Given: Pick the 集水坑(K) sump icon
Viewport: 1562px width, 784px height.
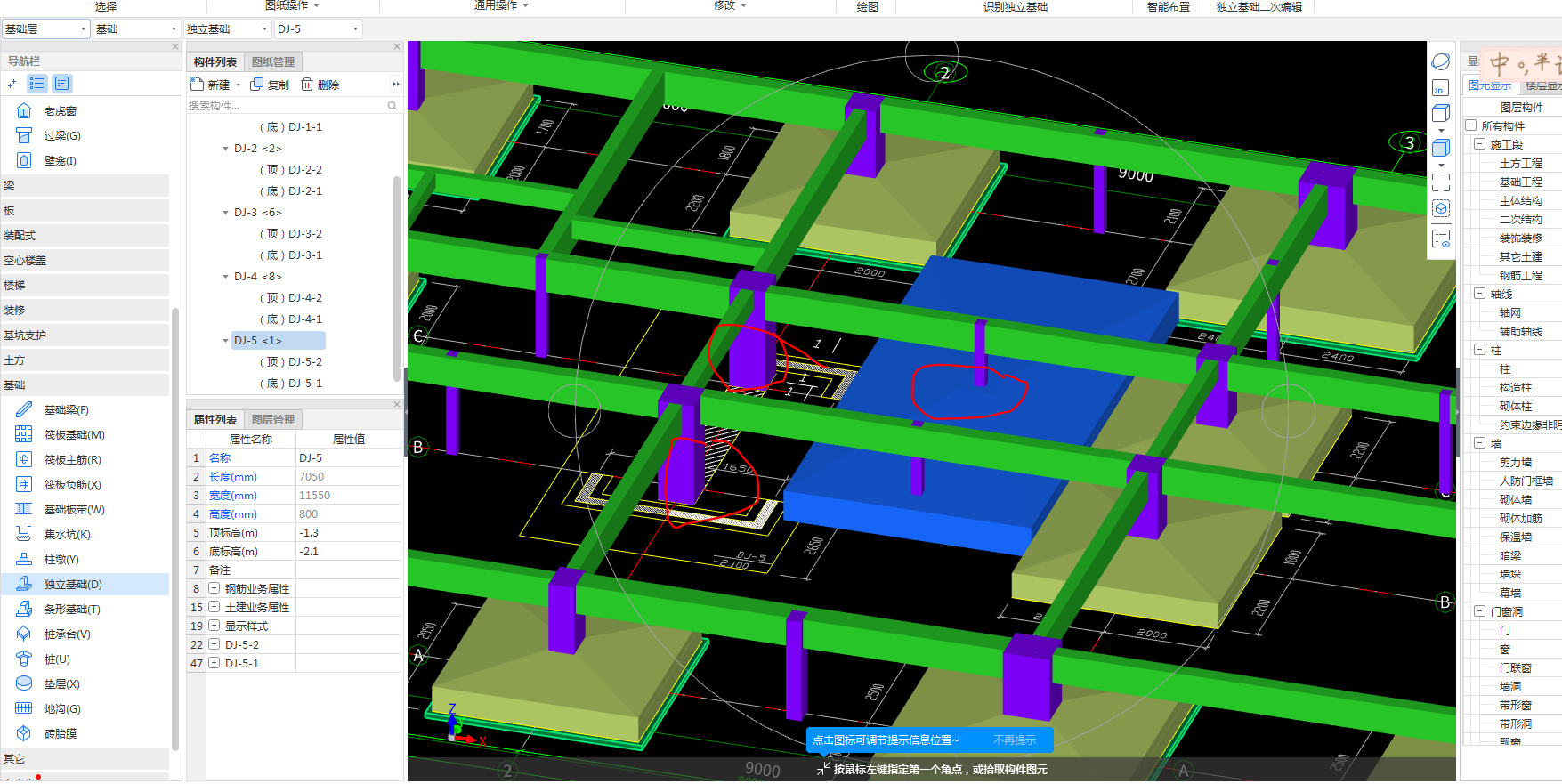Looking at the screenshot, I should (x=24, y=535).
